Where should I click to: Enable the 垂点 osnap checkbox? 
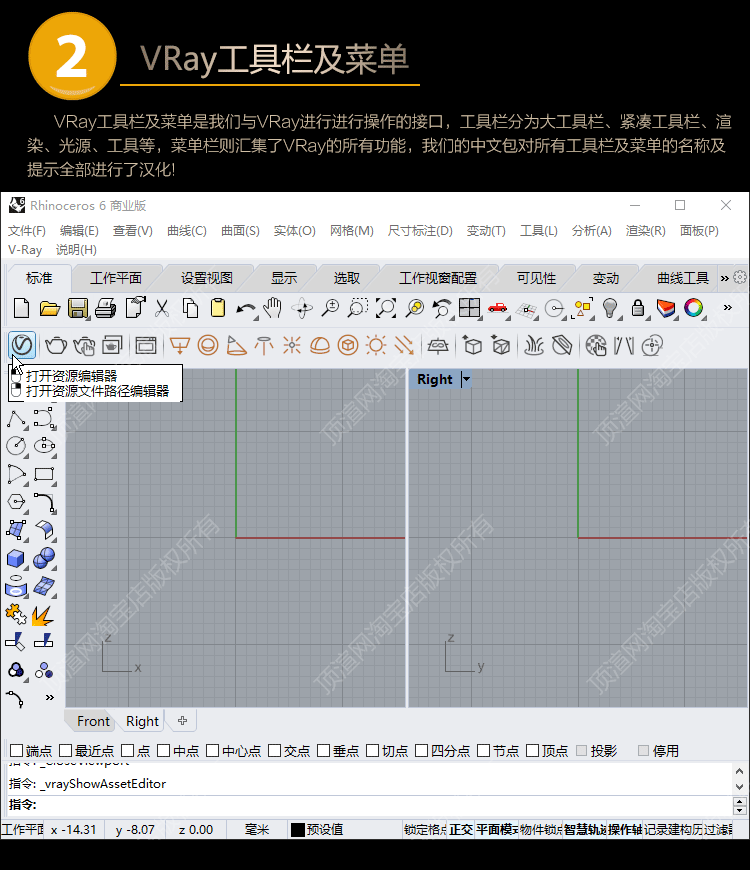click(x=323, y=751)
